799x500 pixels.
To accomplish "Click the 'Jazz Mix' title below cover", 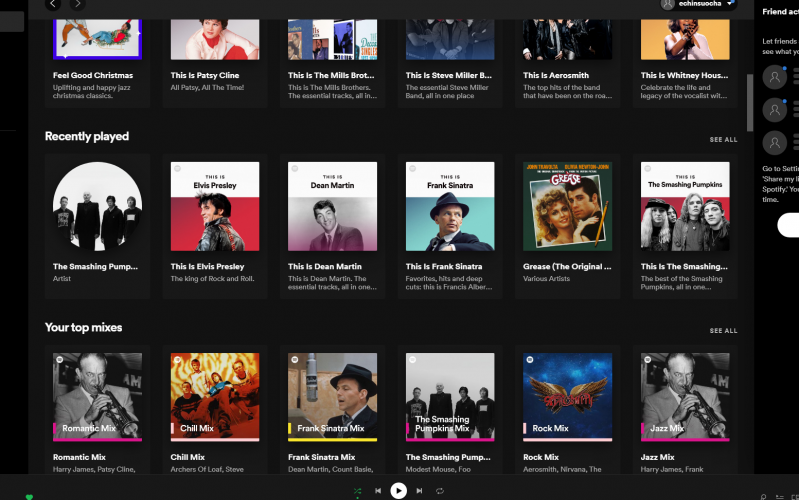I will pyautogui.click(x=657, y=457).
